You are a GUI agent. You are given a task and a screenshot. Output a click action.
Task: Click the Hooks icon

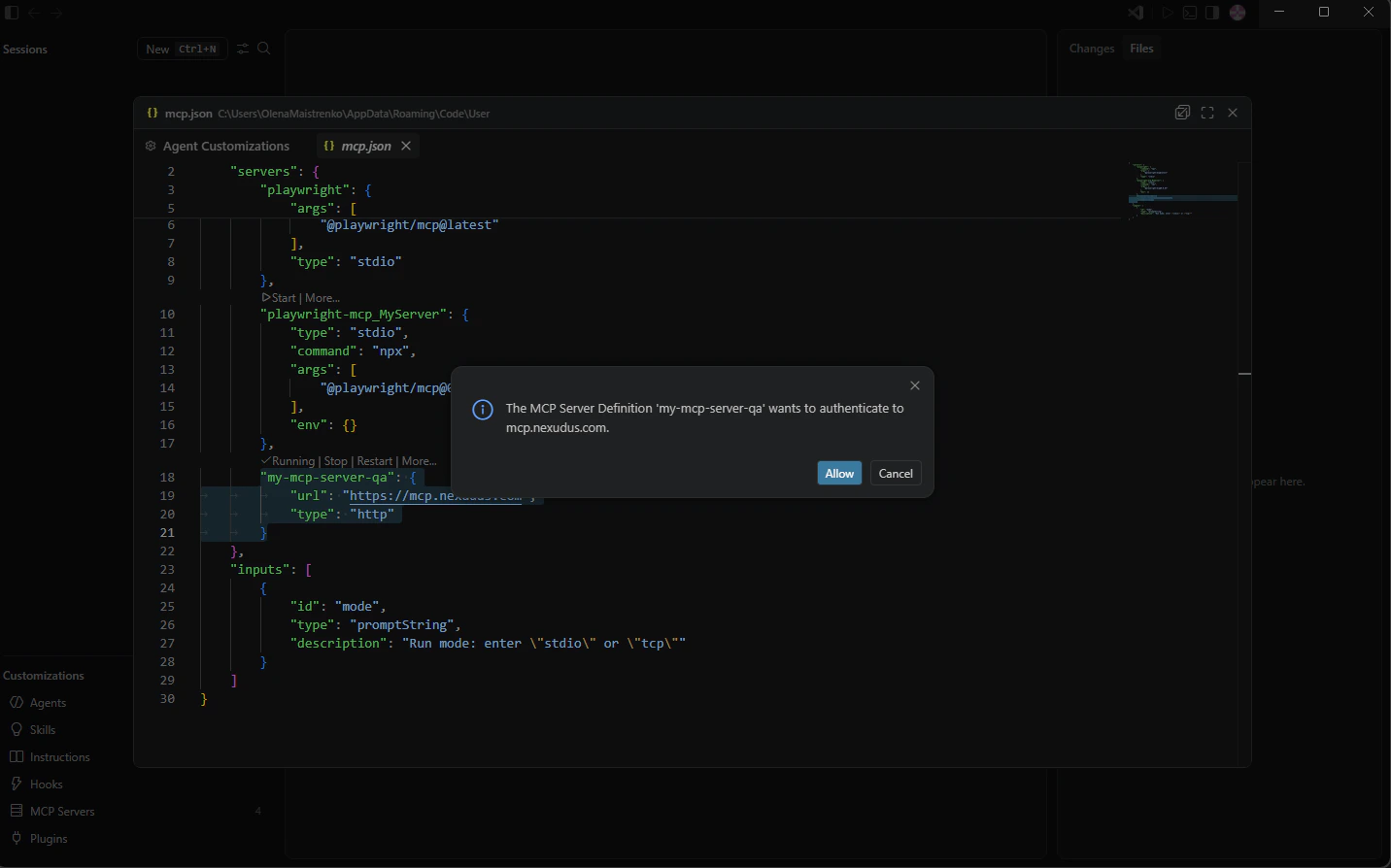(x=17, y=784)
